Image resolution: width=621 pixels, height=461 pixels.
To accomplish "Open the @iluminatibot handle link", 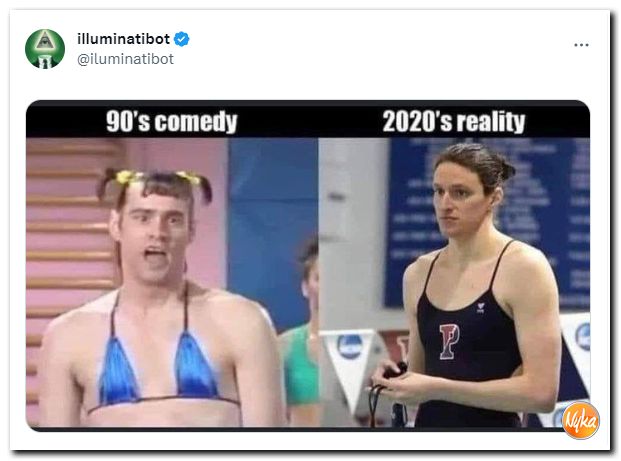I will (x=125, y=59).
